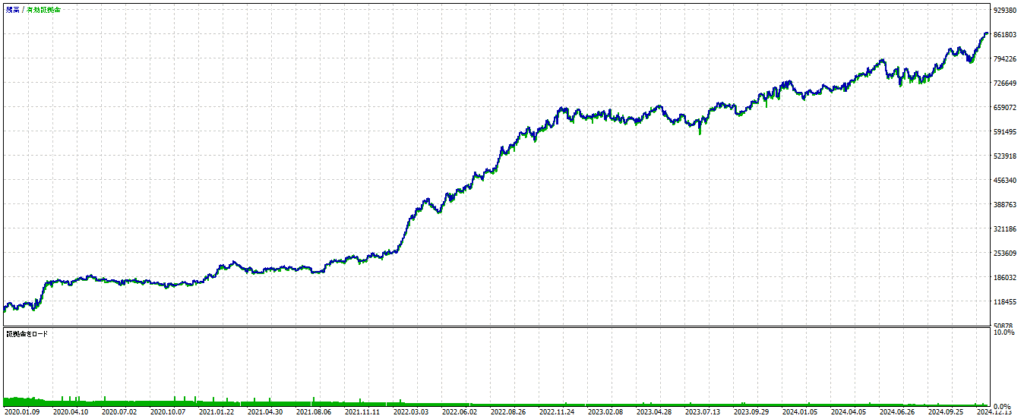Click the 10.0% margin load scale label
Image resolution: width=1024 pixels, height=419 pixels.
point(1004,333)
